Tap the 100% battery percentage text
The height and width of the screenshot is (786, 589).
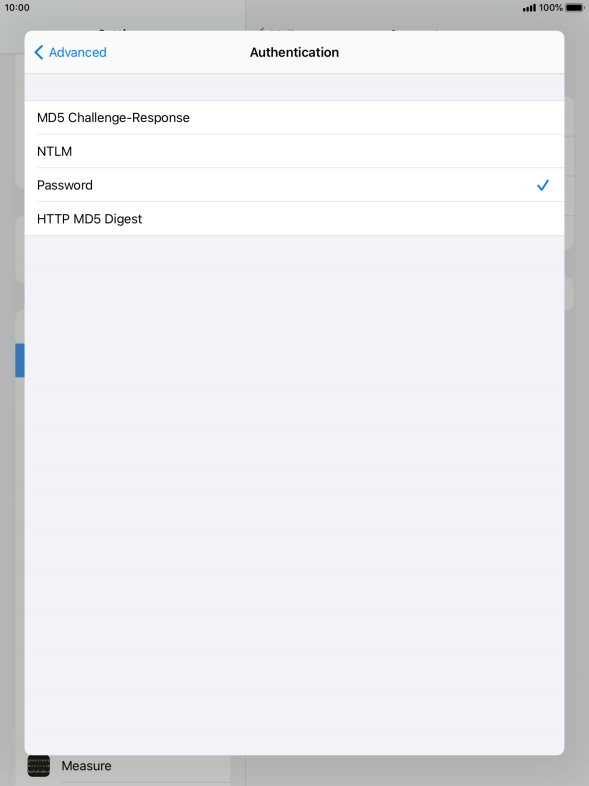(x=550, y=8)
